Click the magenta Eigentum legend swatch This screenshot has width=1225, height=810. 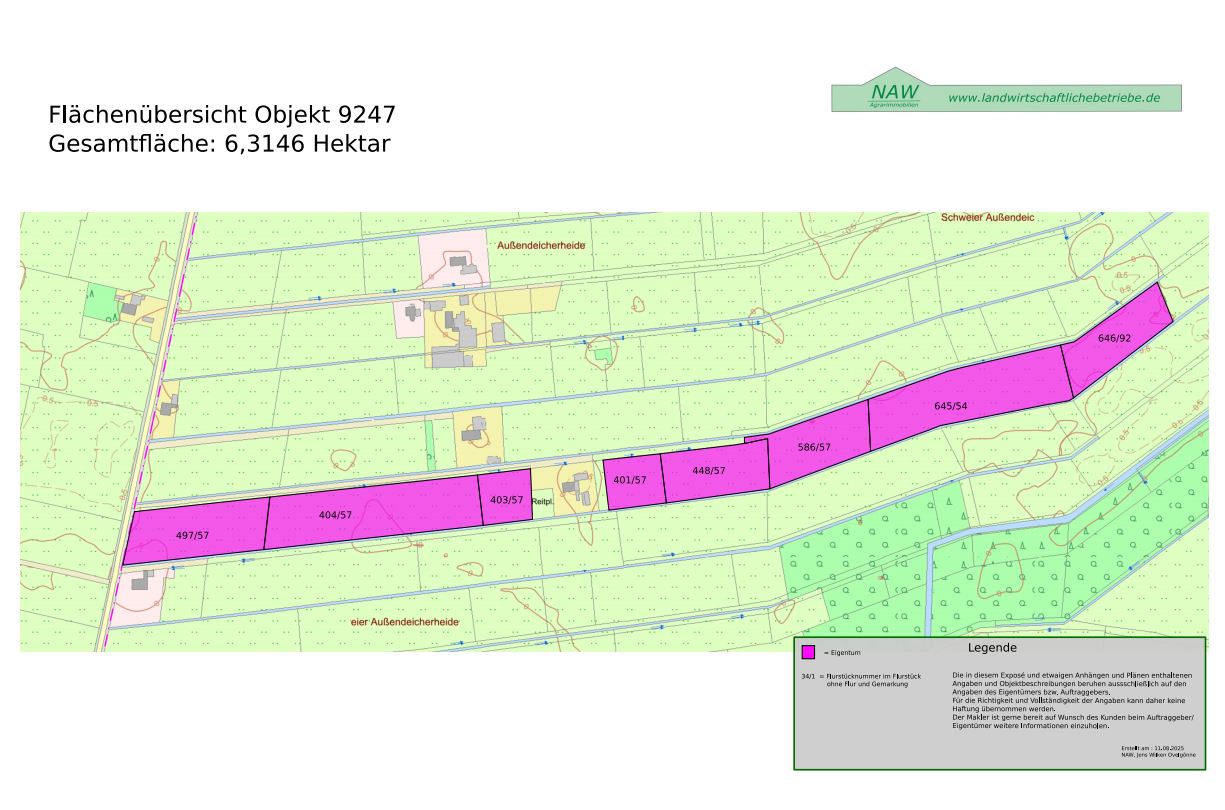click(808, 652)
